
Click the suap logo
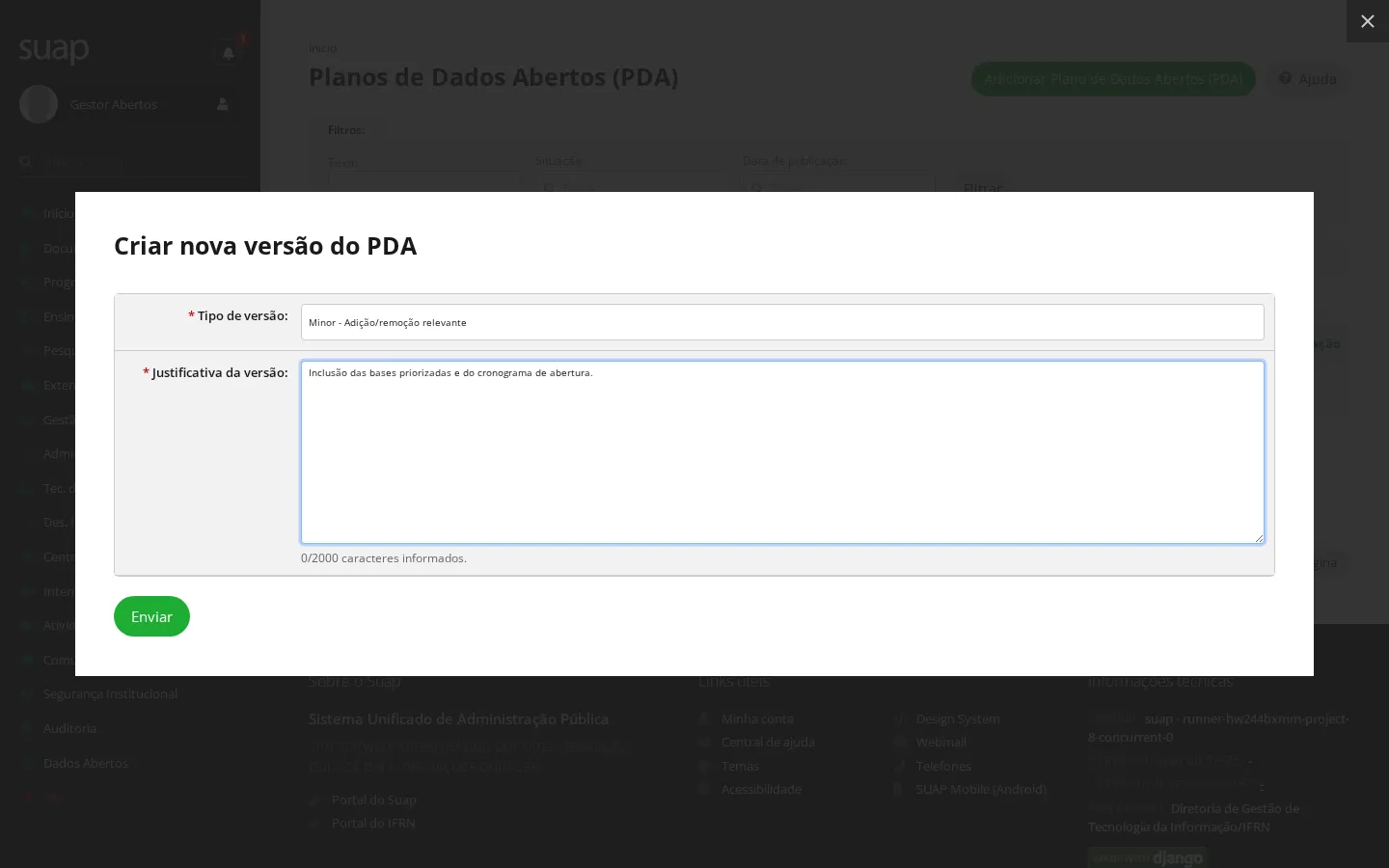point(54,48)
